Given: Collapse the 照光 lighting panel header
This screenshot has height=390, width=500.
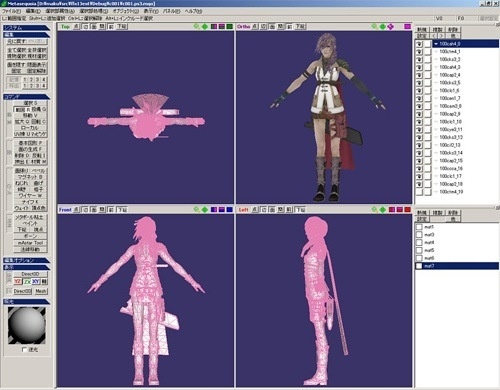Looking at the screenshot, I should 26,302.
